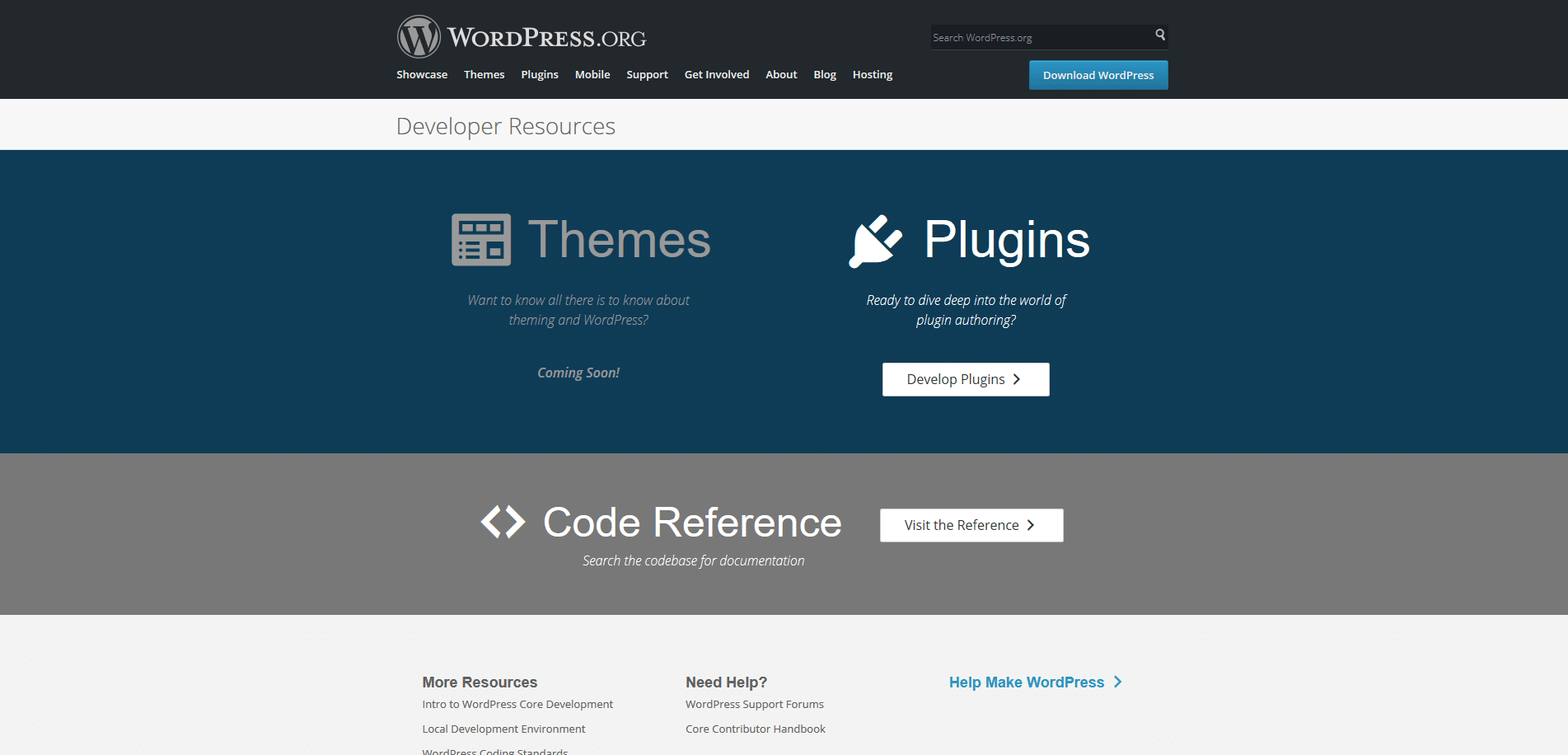Open Intro to WordPress Core Development link

pyautogui.click(x=517, y=704)
